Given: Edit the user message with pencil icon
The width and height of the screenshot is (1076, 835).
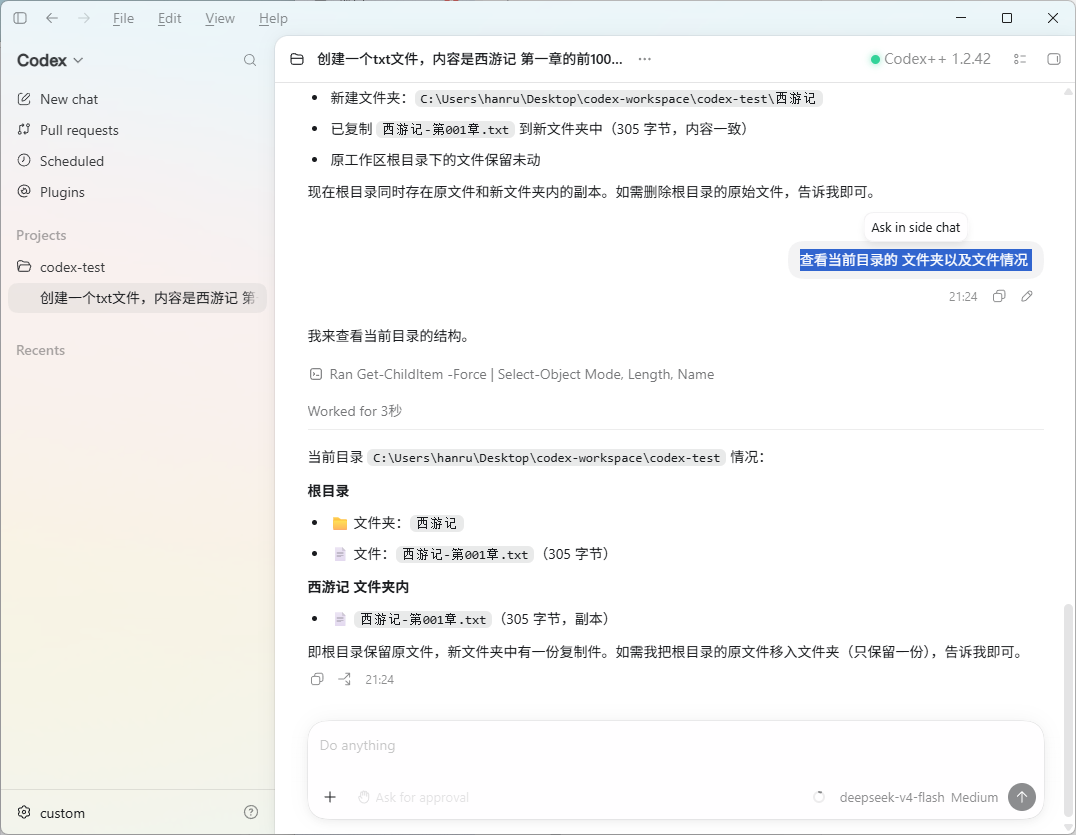Looking at the screenshot, I should (x=1027, y=296).
